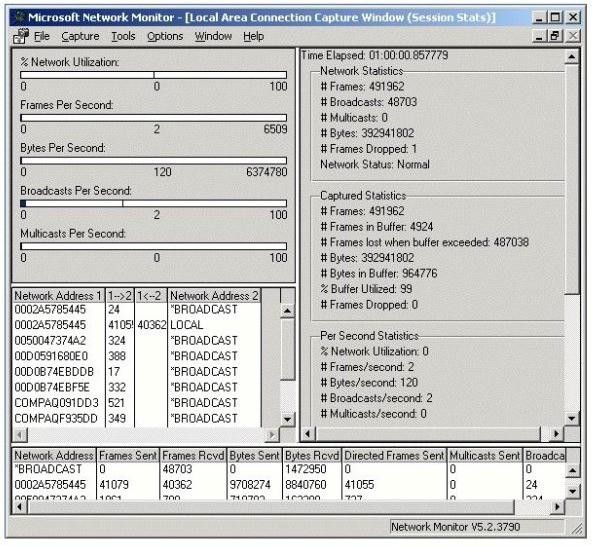Click the scroll up arrow in session stats list
The height and width of the screenshot is (546, 592).
(287, 311)
